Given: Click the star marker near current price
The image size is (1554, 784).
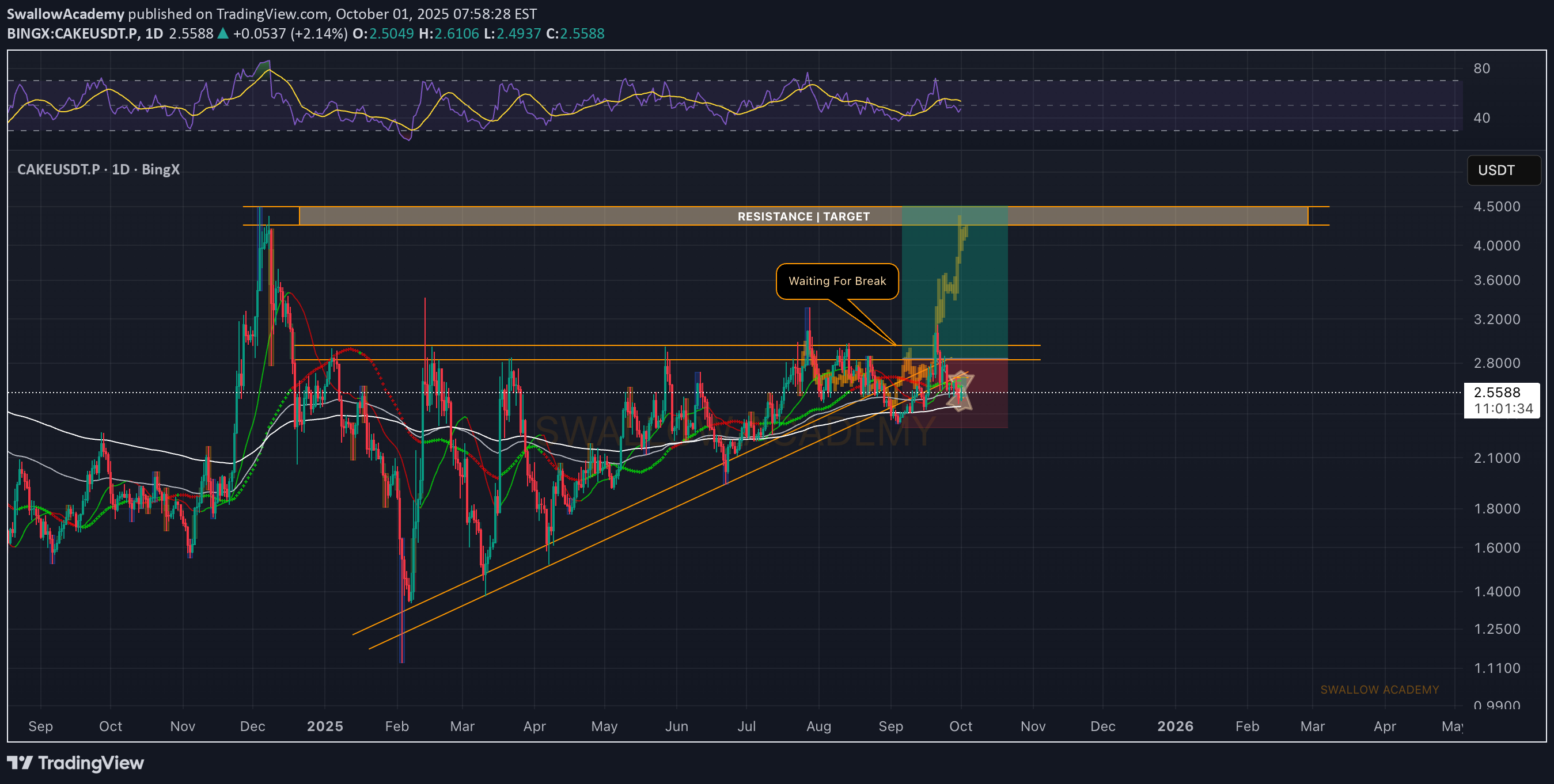Looking at the screenshot, I should (x=960, y=391).
